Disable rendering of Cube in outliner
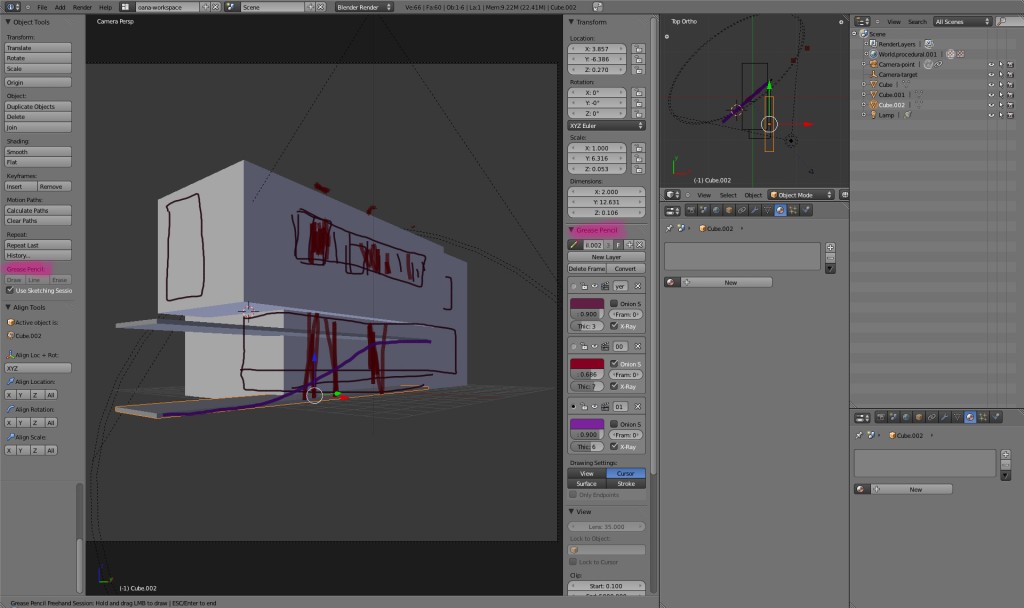The image size is (1024, 608). coord(1010,84)
